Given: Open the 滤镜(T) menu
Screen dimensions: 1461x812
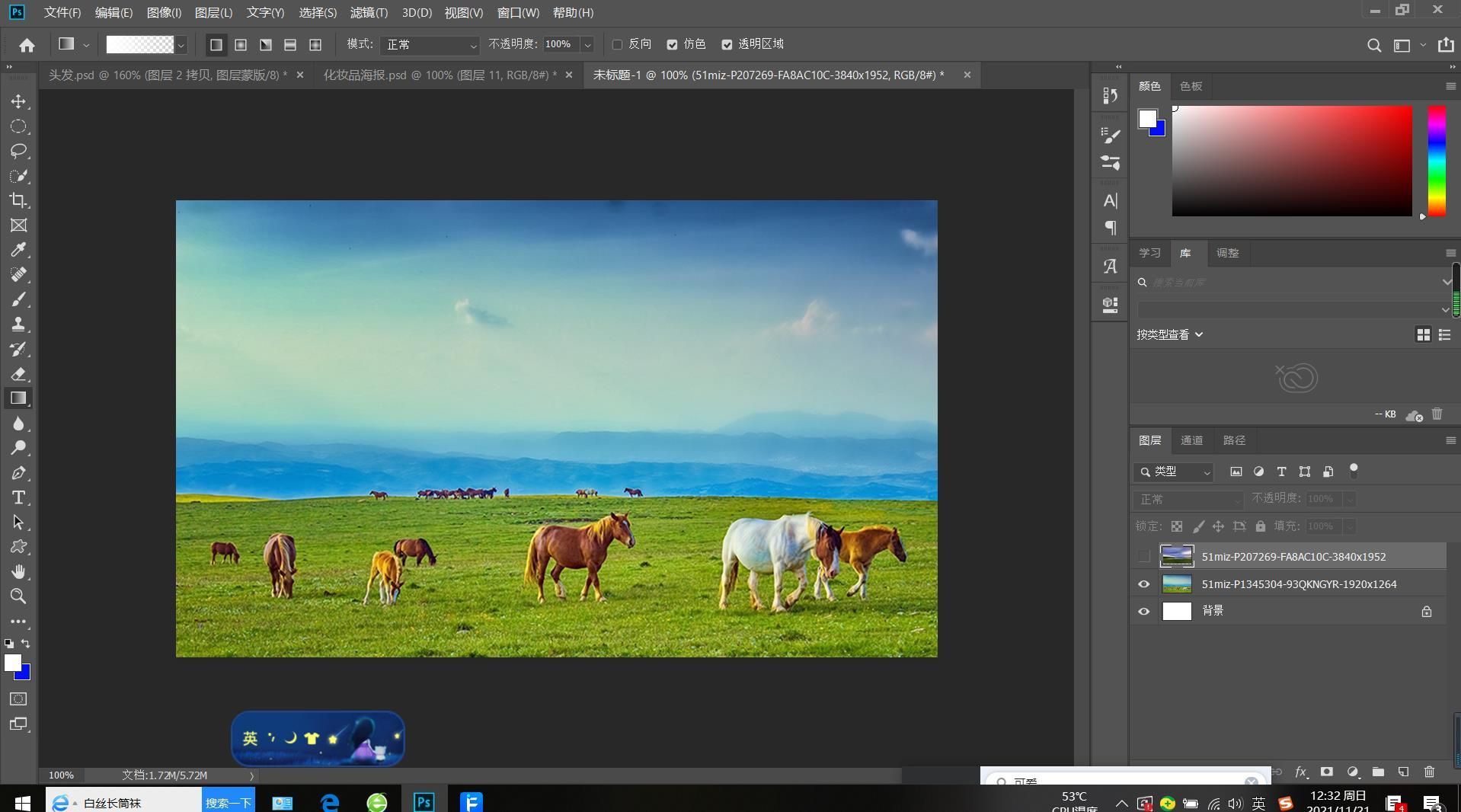Looking at the screenshot, I should (x=369, y=13).
